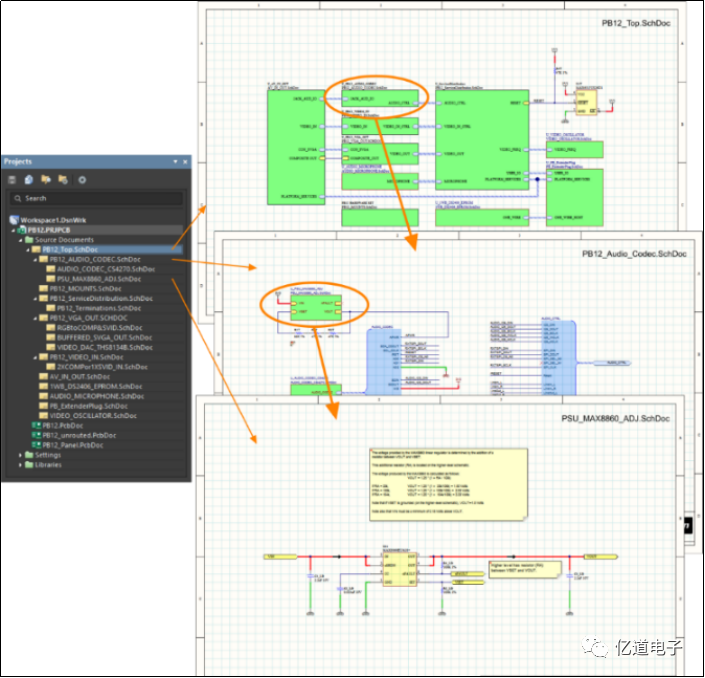Click the Workspace1.DsnWrk workspace icon

pos(14,219)
